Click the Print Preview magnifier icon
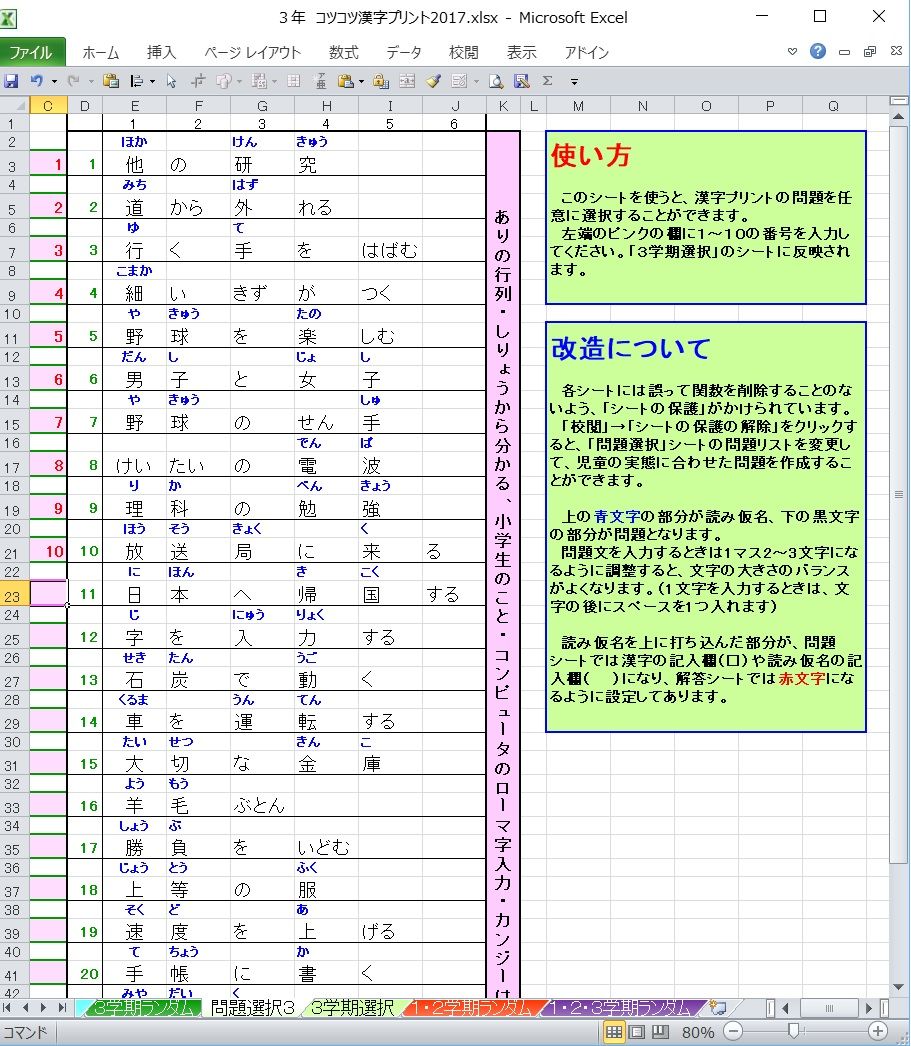Screen dimensions: 911x1046 [x=496, y=81]
